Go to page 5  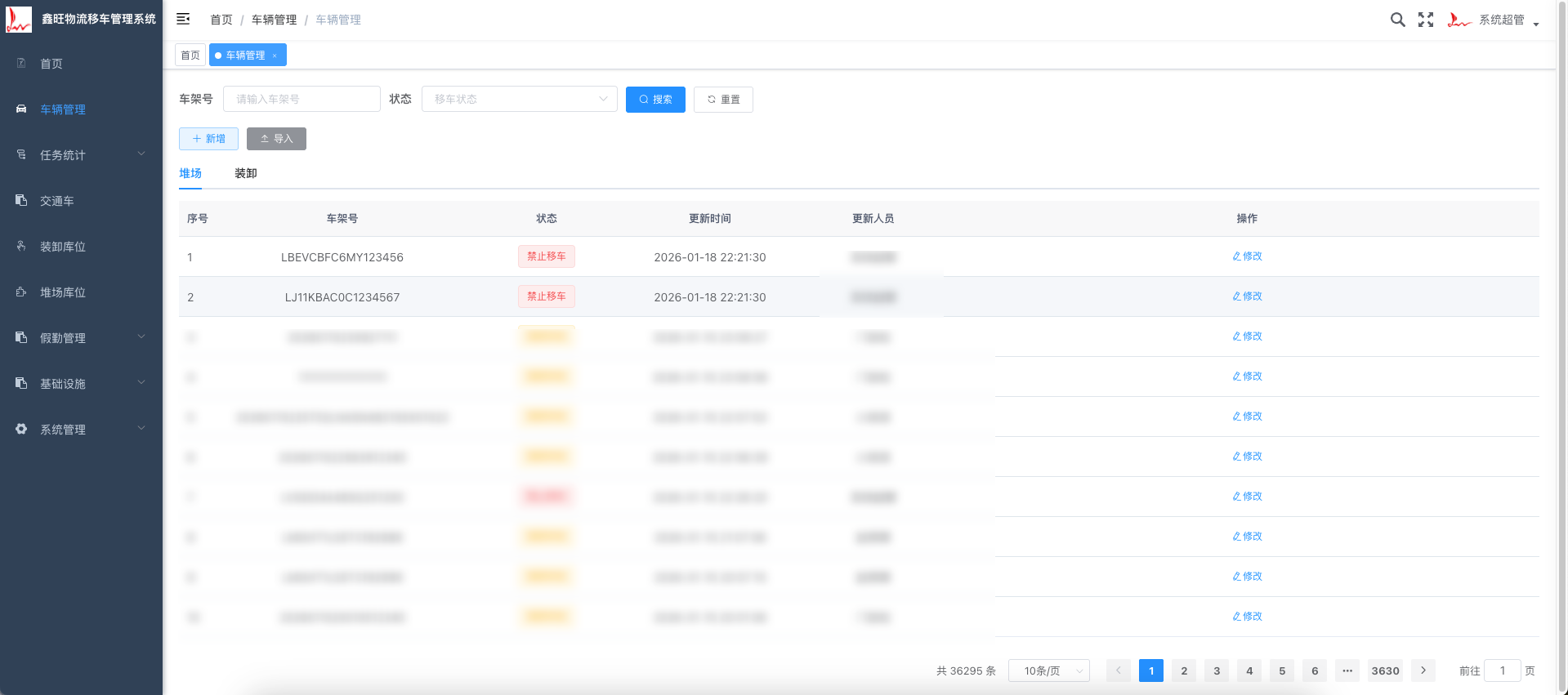click(1282, 670)
